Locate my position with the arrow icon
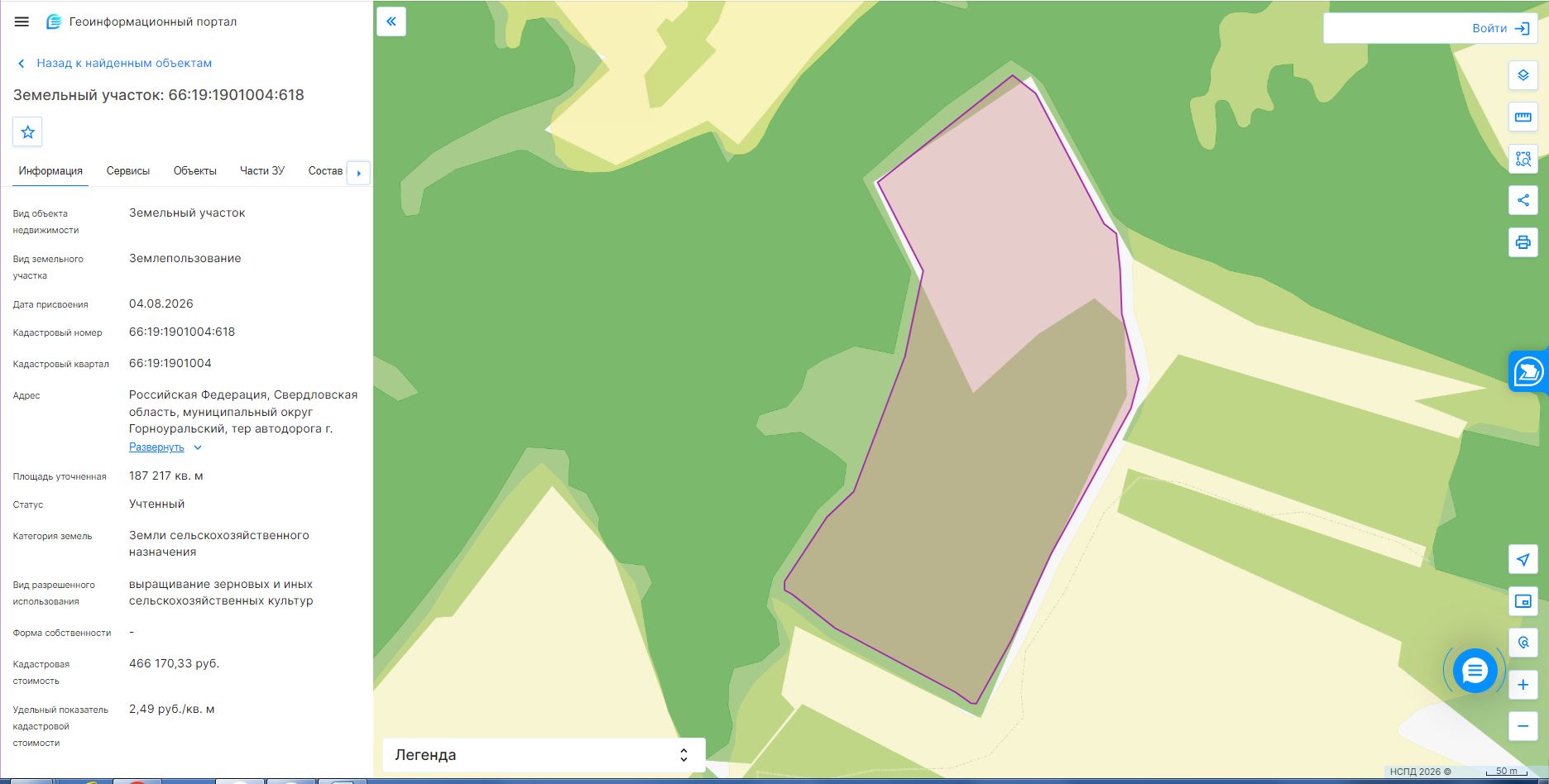 pos(1523,560)
